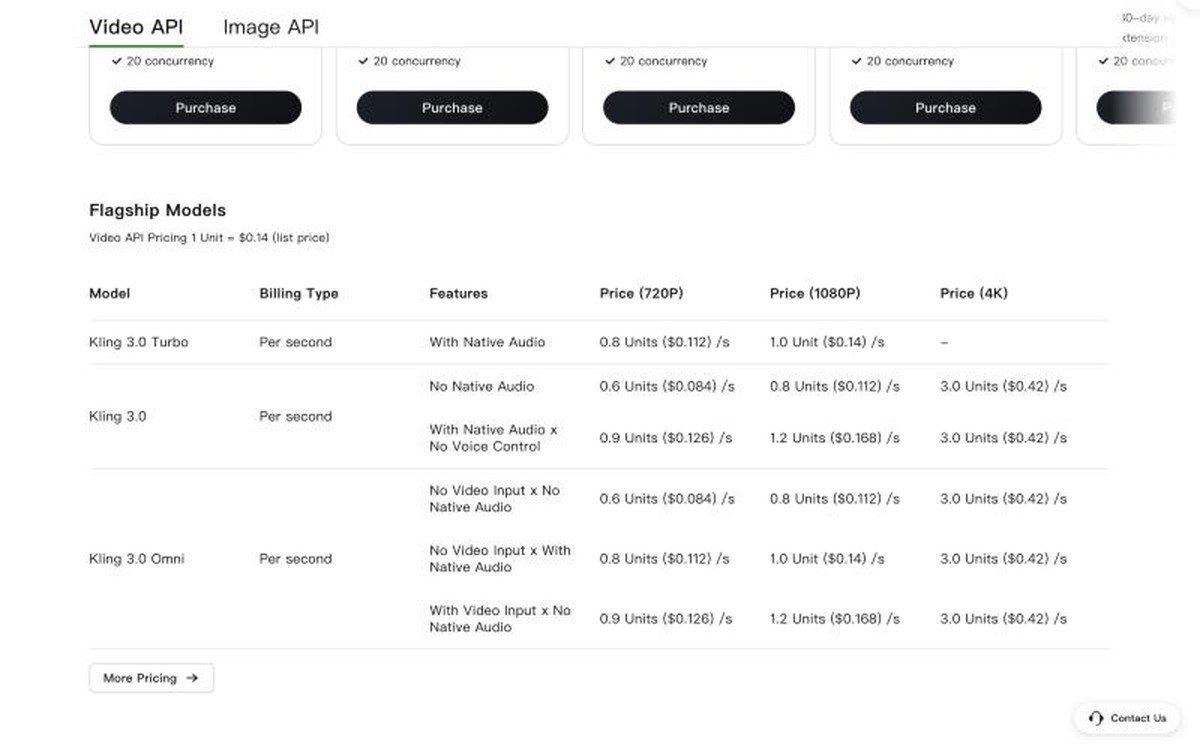Open the More Pricing link button
The width and height of the screenshot is (1200, 750).
151,678
